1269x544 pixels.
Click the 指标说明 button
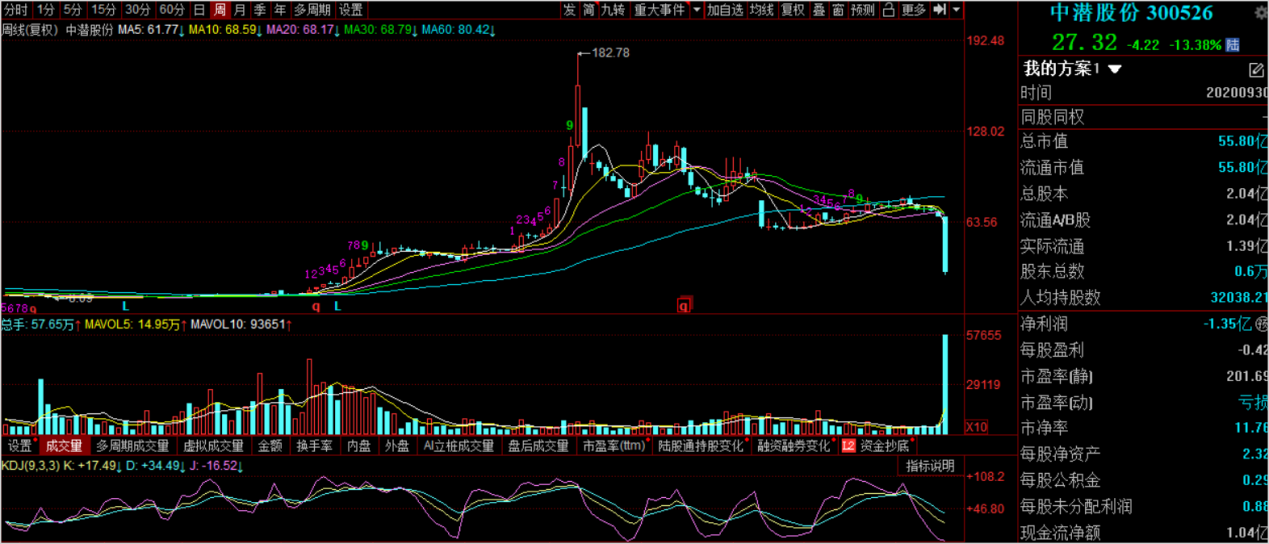[930, 466]
